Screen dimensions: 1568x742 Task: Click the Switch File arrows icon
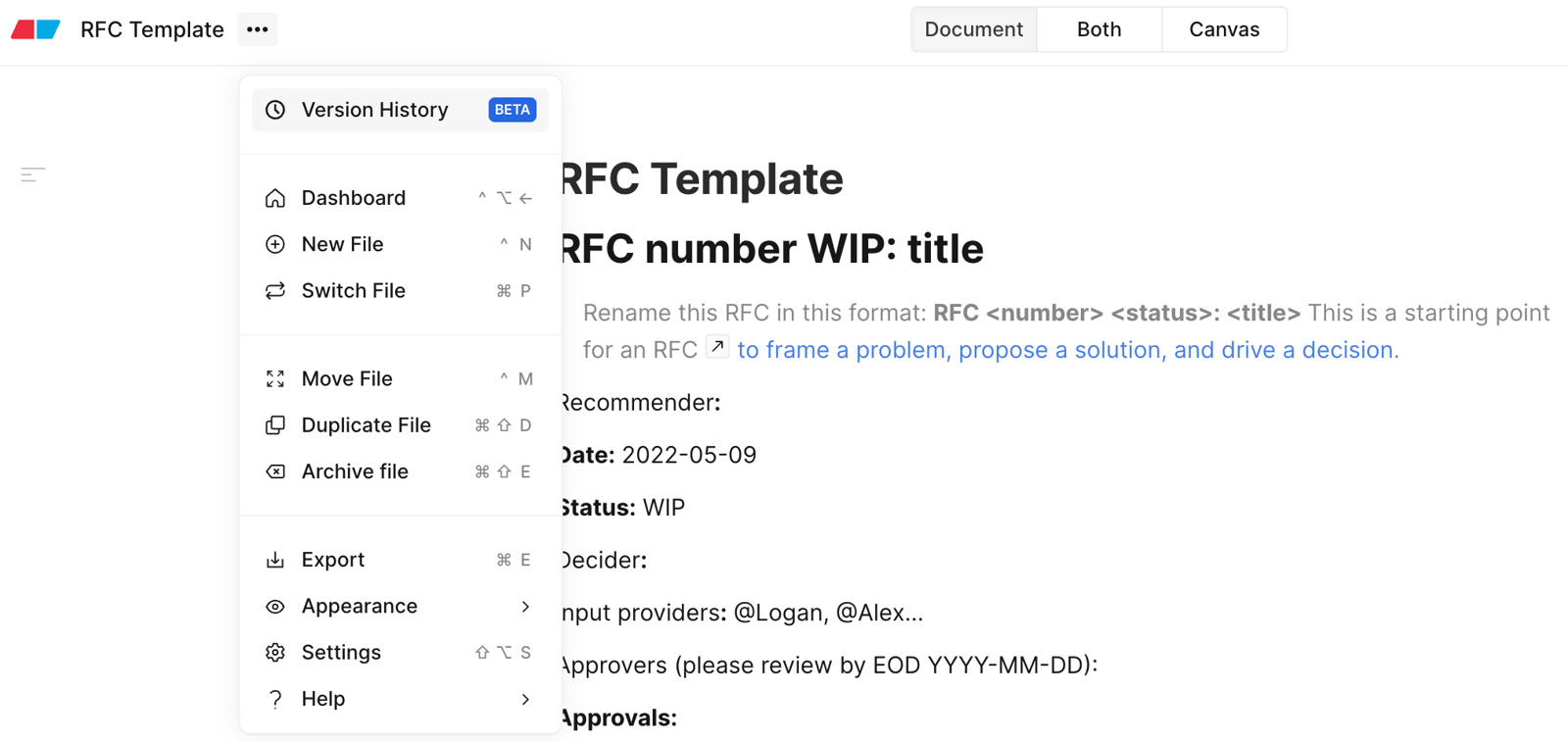pyautogui.click(x=275, y=290)
